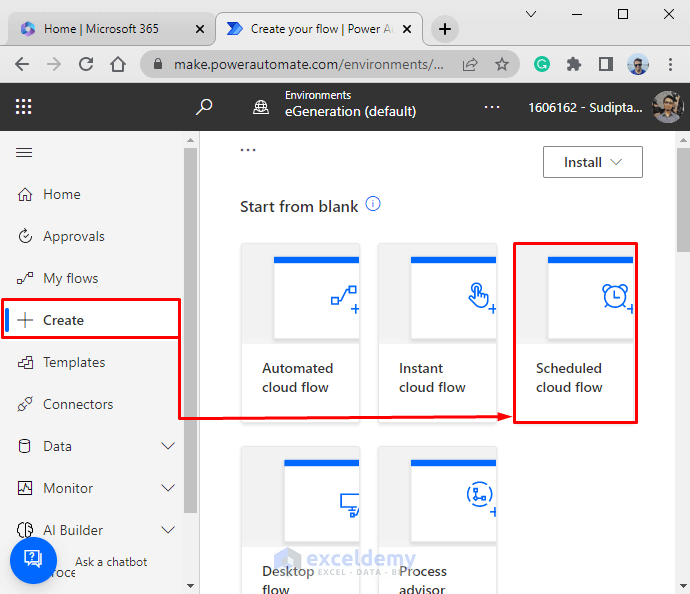
Task: Click the share page icon in address bar
Action: tap(470, 64)
